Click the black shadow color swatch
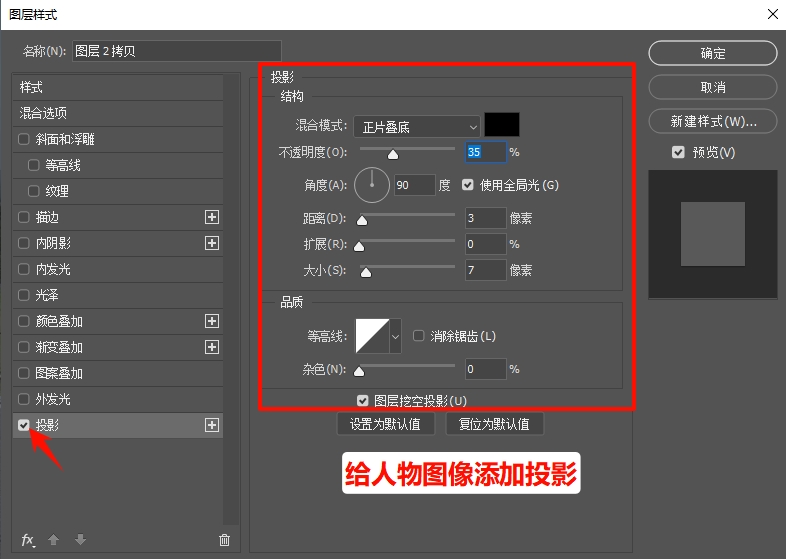 (502, 125)
